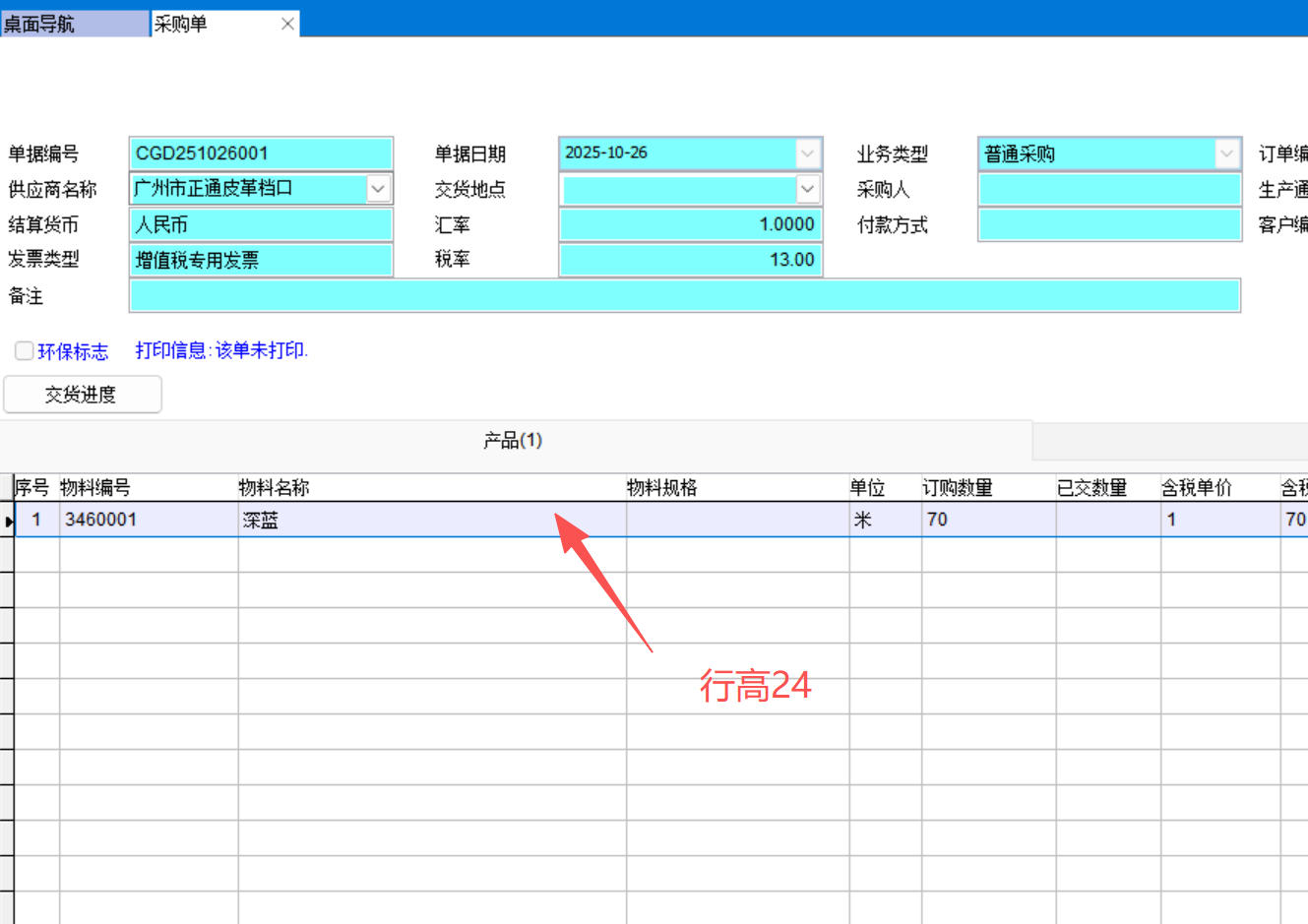Expand the 交货地点 dropdown list
The width and height of the screenshot is (1308, 924).
point(807,189)
